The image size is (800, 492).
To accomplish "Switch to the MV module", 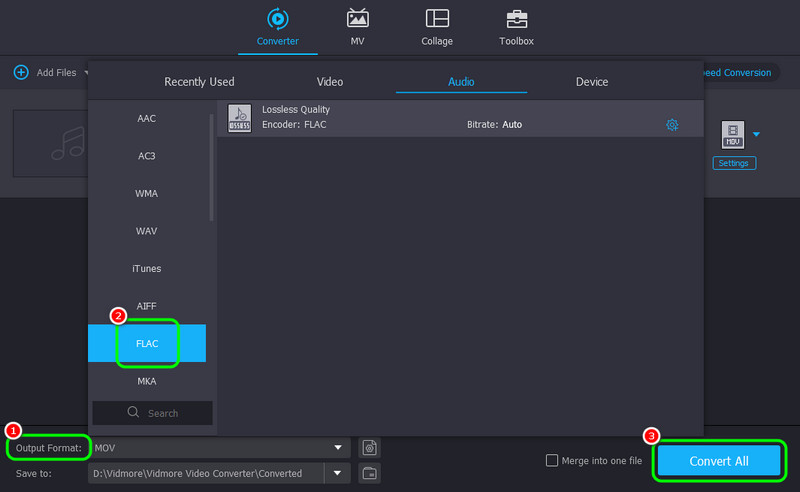I will pos(358,19).
